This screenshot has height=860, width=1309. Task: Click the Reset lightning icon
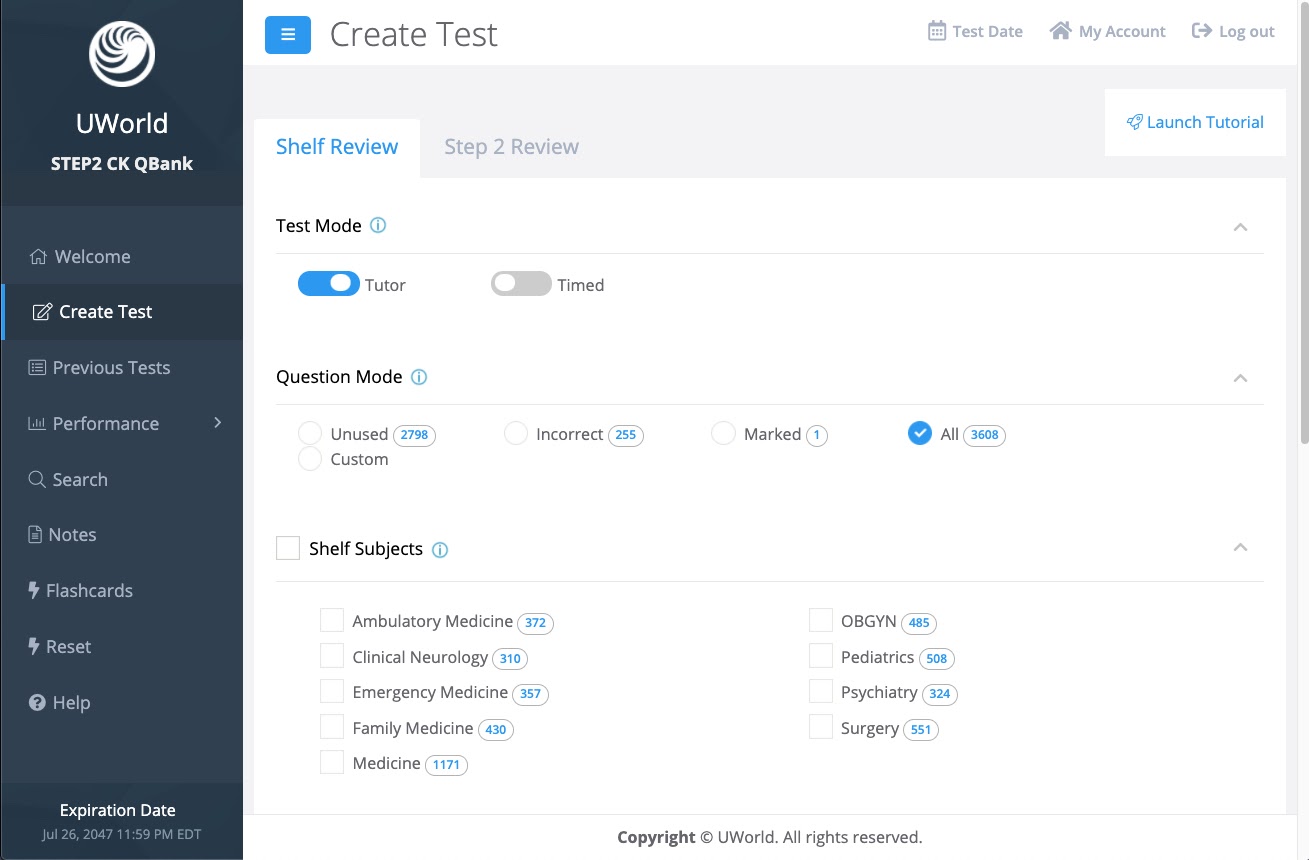tap(34, 646)
